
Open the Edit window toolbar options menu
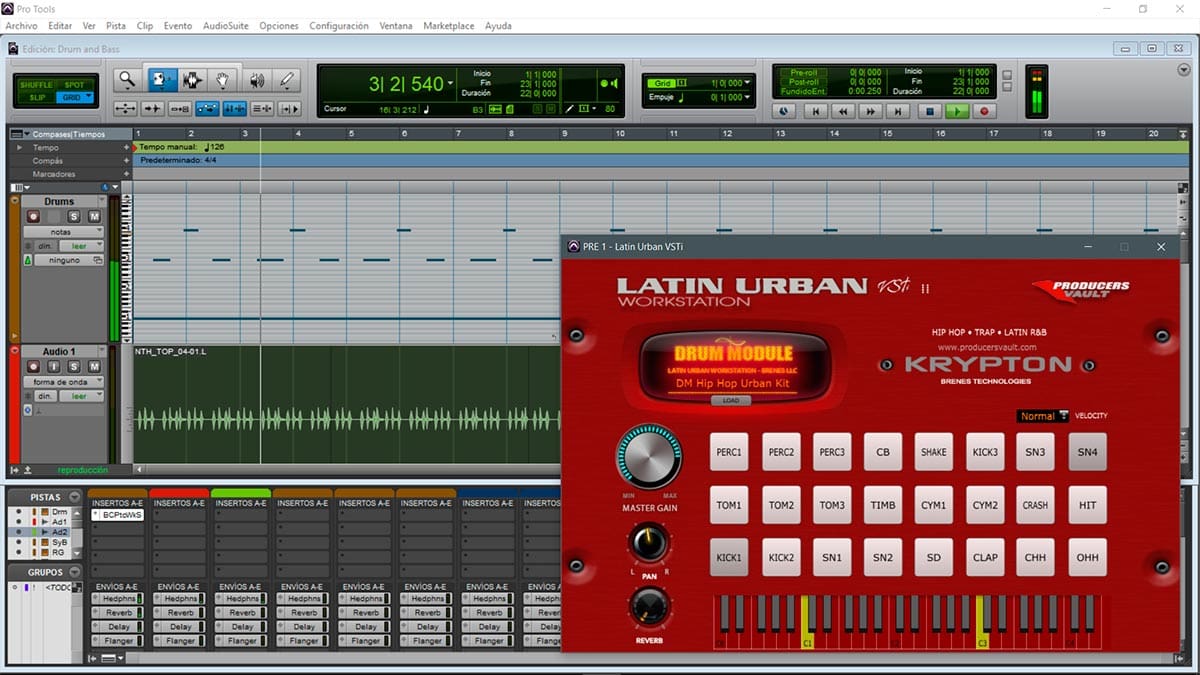tap(1185, 70)
